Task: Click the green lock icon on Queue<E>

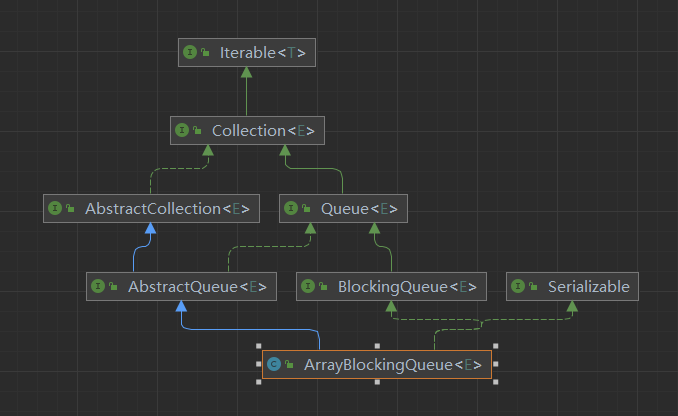Action: click(307, 208)
